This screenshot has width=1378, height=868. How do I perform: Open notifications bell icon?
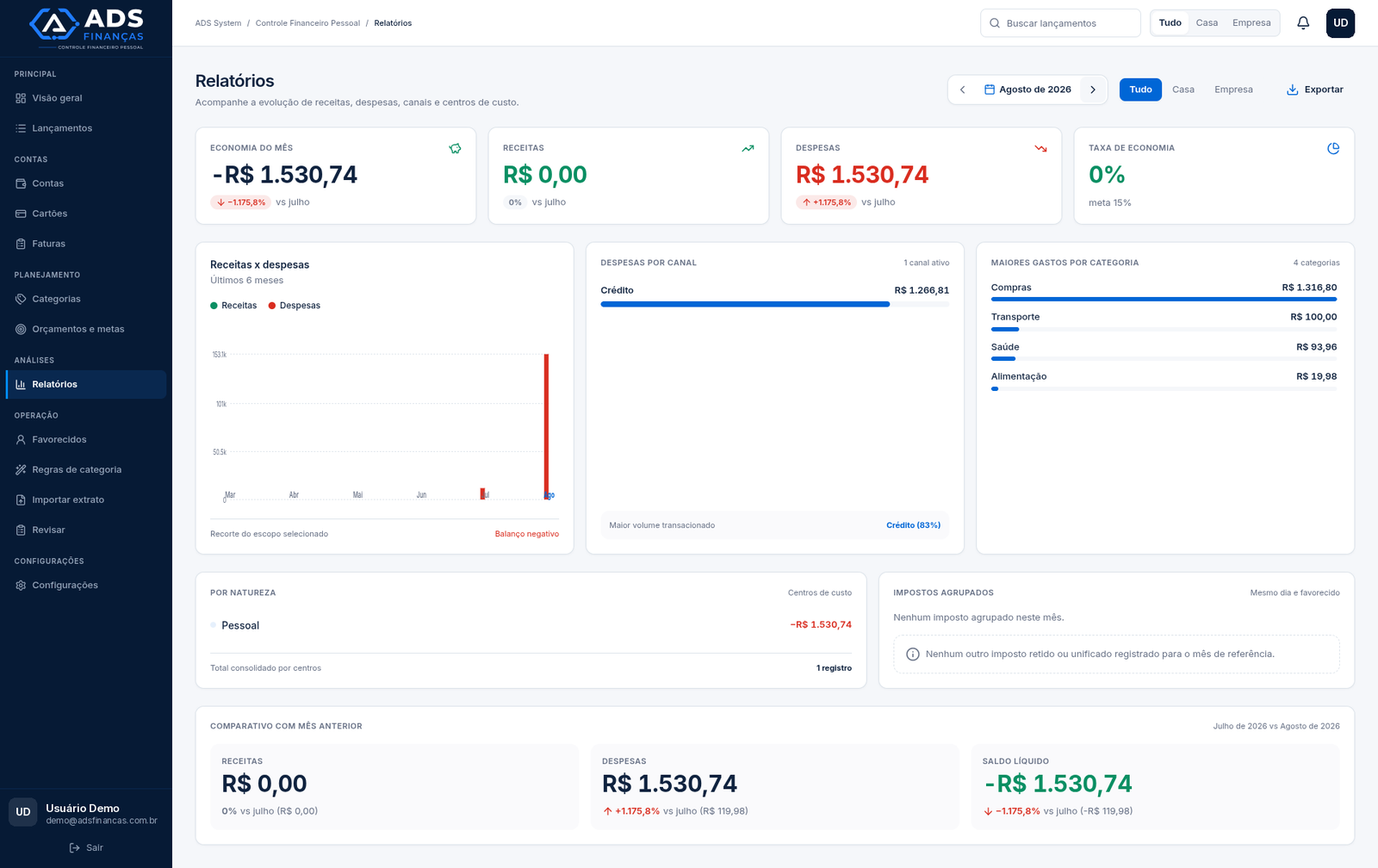click(1303, 23)
